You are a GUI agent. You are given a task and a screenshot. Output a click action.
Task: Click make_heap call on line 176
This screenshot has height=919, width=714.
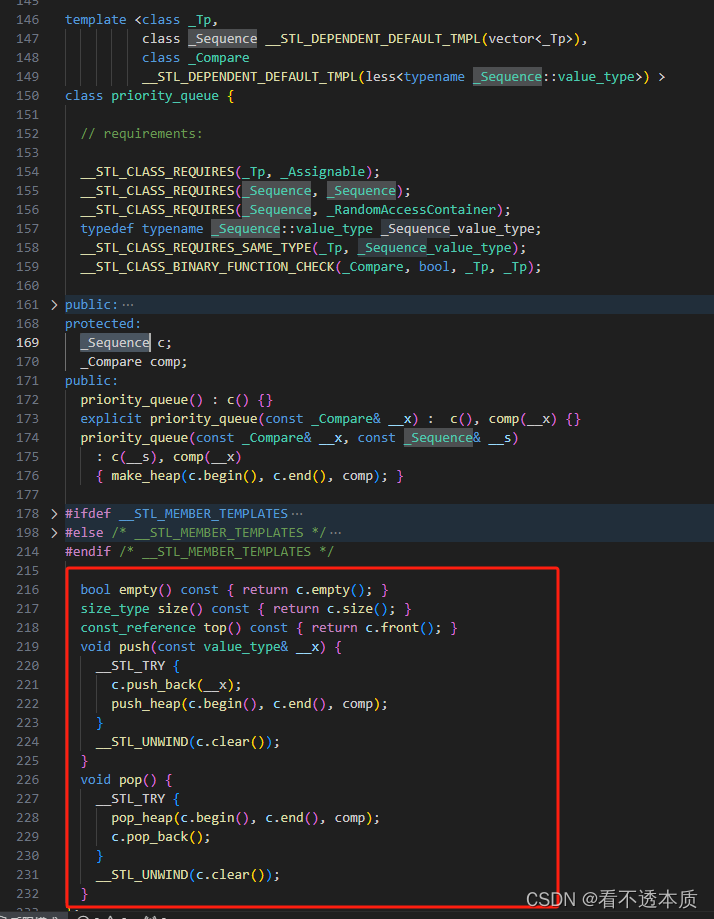(x=145, y=476)
